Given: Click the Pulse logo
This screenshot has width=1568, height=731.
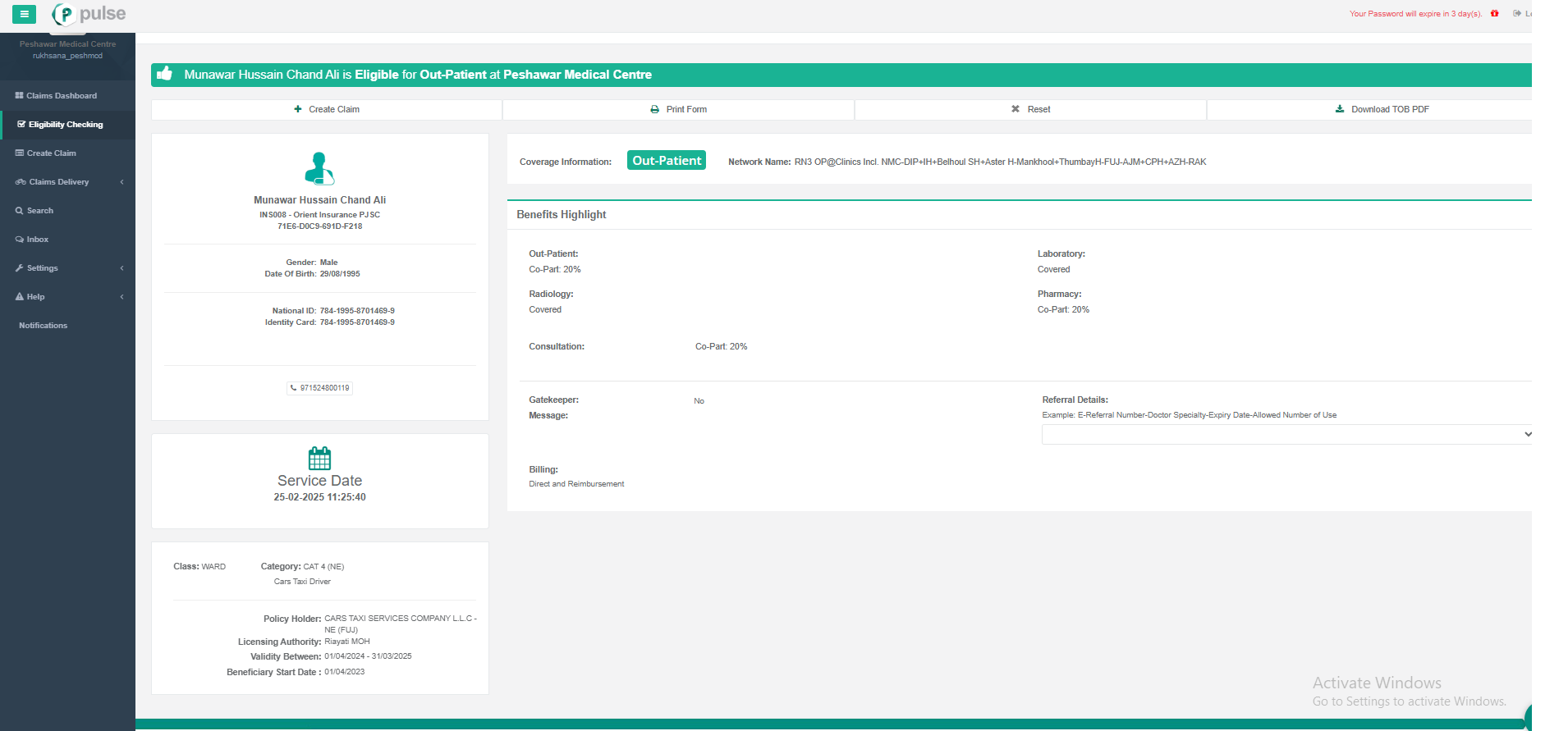Looking at the screenshot, I should [x=89, y=14].
